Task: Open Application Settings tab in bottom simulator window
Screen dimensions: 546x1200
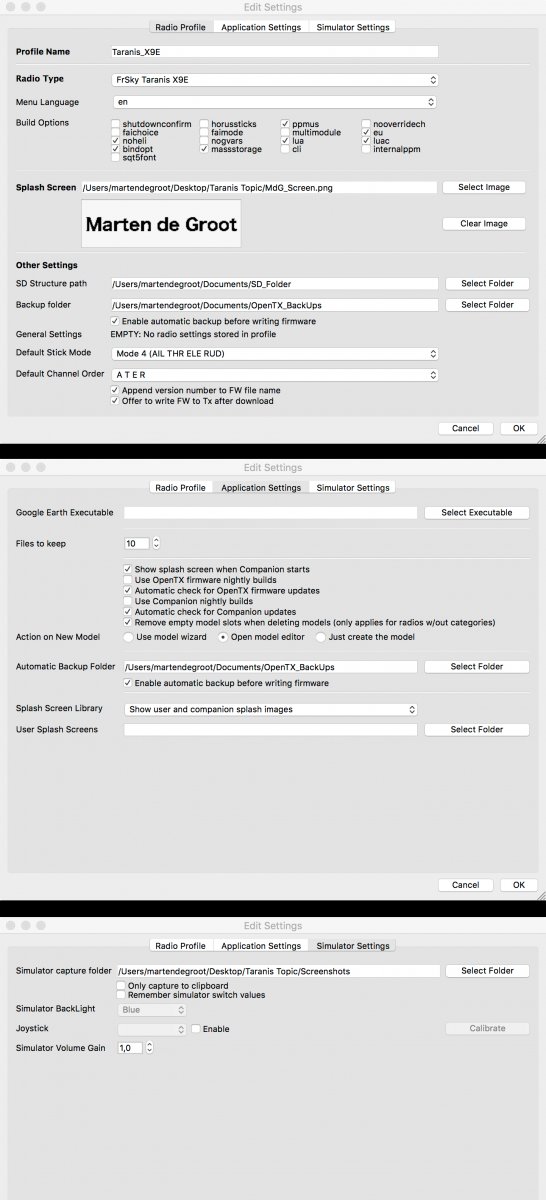Action: 260,945
